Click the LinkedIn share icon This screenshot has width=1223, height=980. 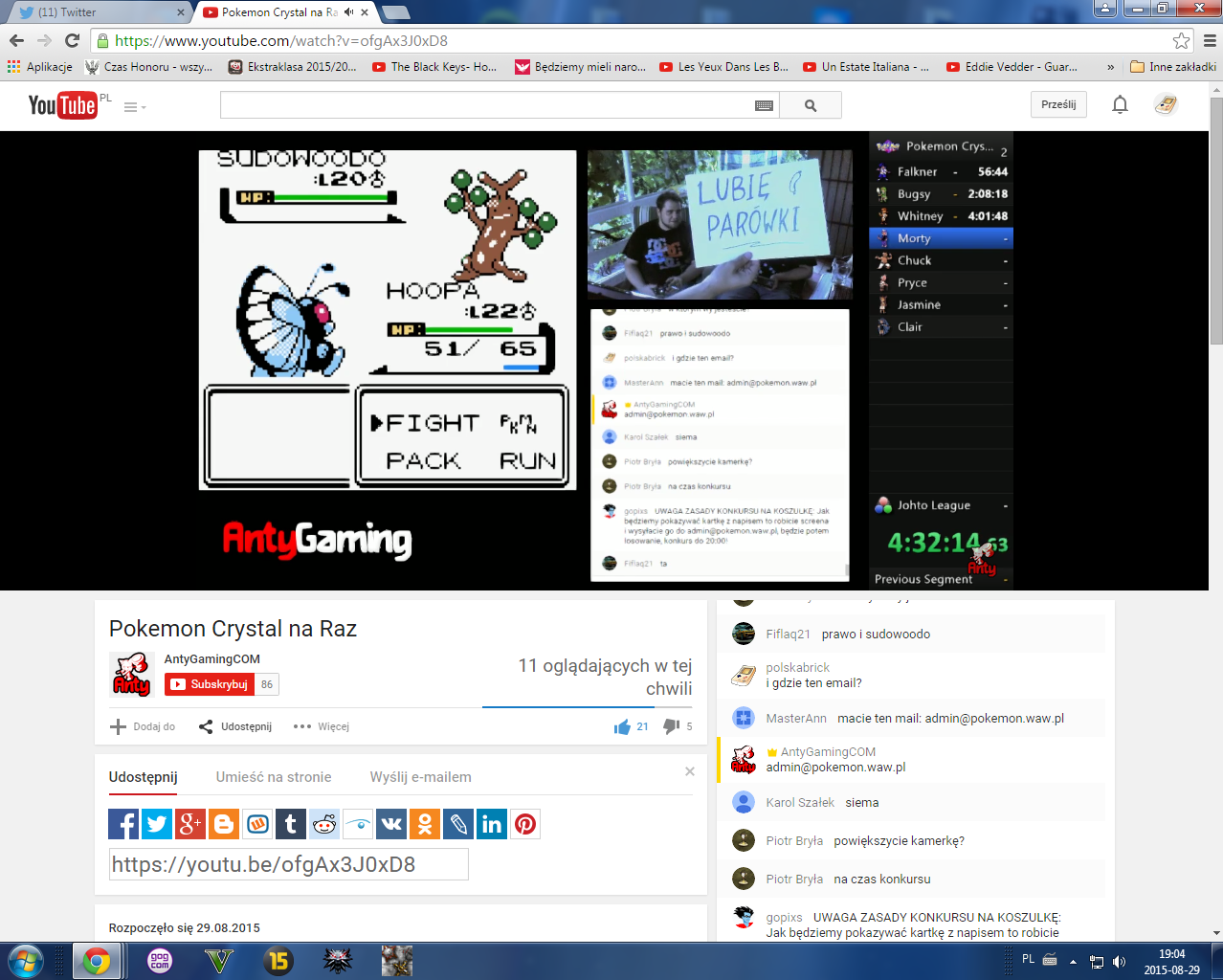[x=492, y=824]
